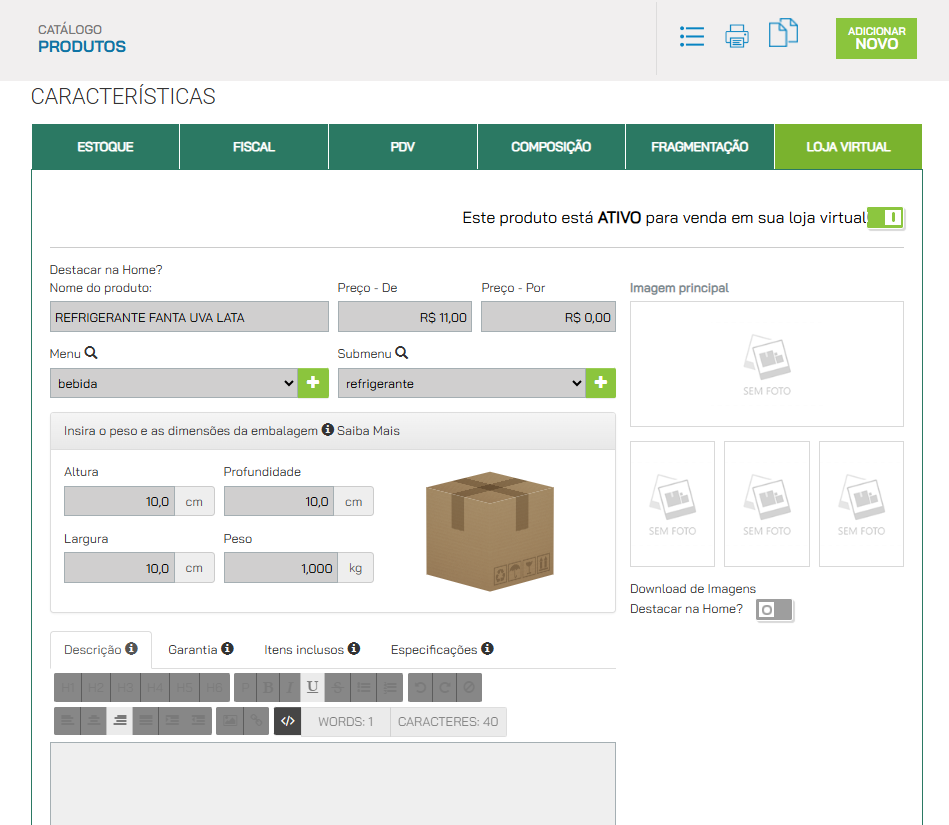Viewport: 949px width, 825px height.
Task: Open the Menu dropdown showing bebida
Action: [x=173, y=383]
